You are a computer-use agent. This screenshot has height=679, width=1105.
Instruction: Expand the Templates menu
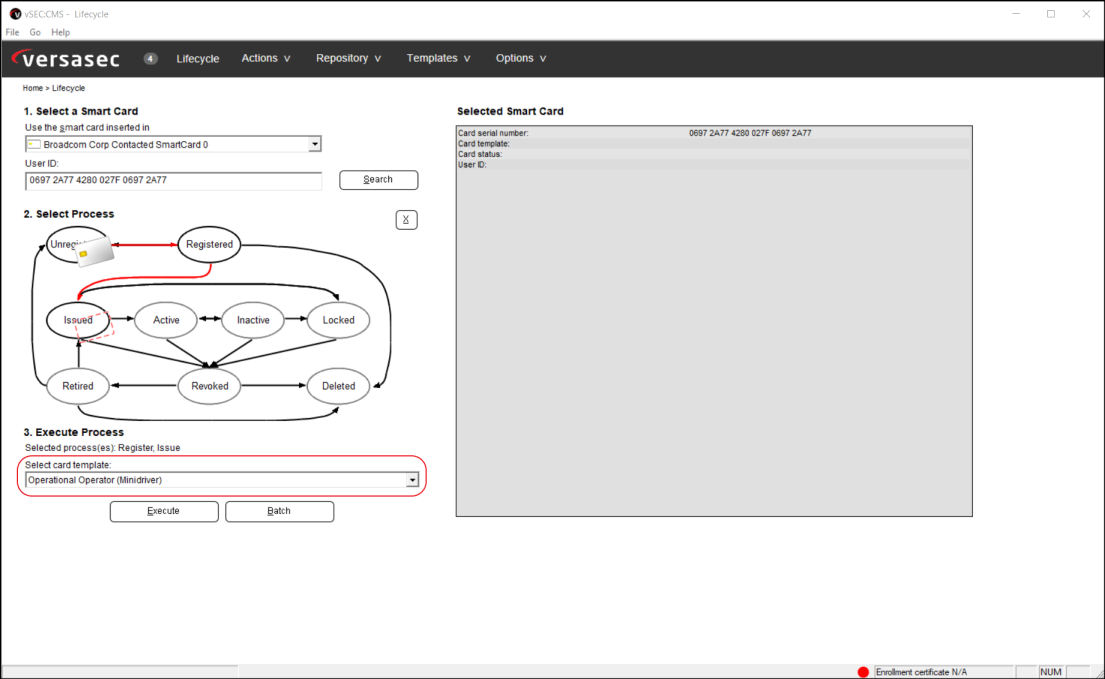pos(438,58)
